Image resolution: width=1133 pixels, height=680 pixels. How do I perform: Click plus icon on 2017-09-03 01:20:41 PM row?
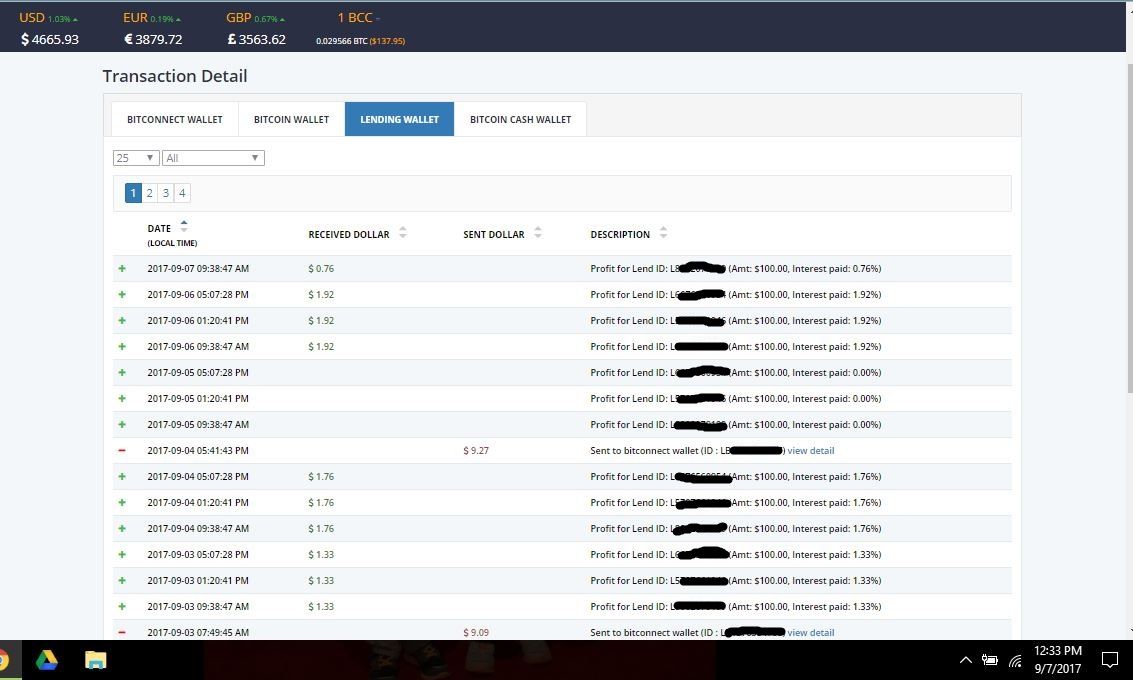tap(122, 580)
